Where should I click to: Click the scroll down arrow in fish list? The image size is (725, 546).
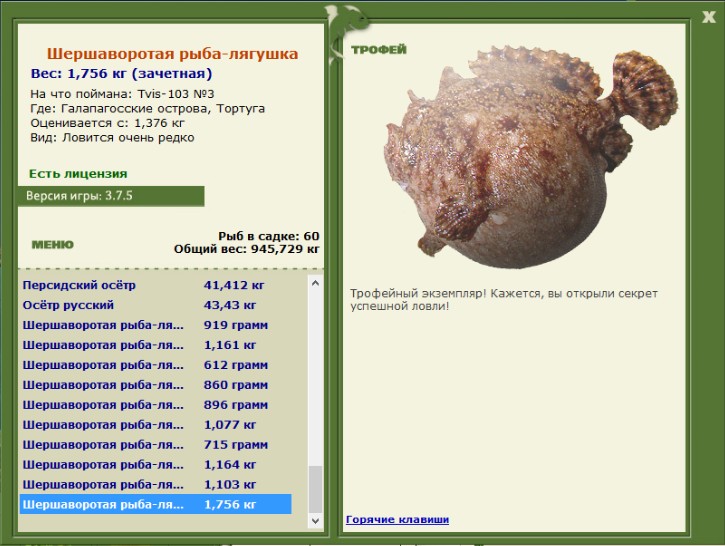(x=315, y=521)
